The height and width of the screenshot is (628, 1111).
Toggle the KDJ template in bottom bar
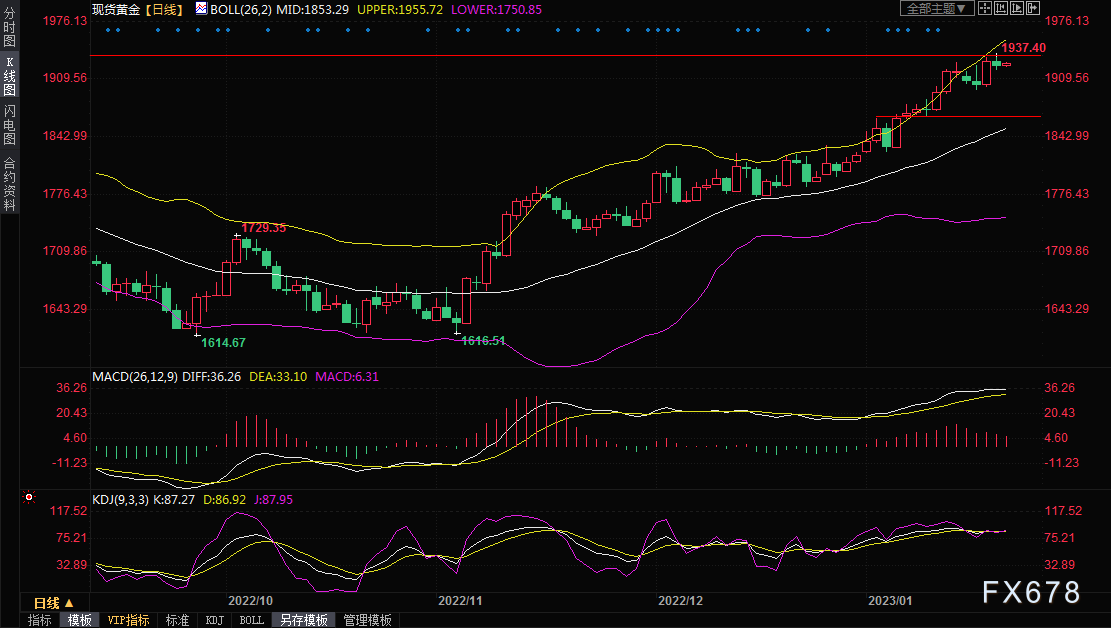tap(214, 620)
